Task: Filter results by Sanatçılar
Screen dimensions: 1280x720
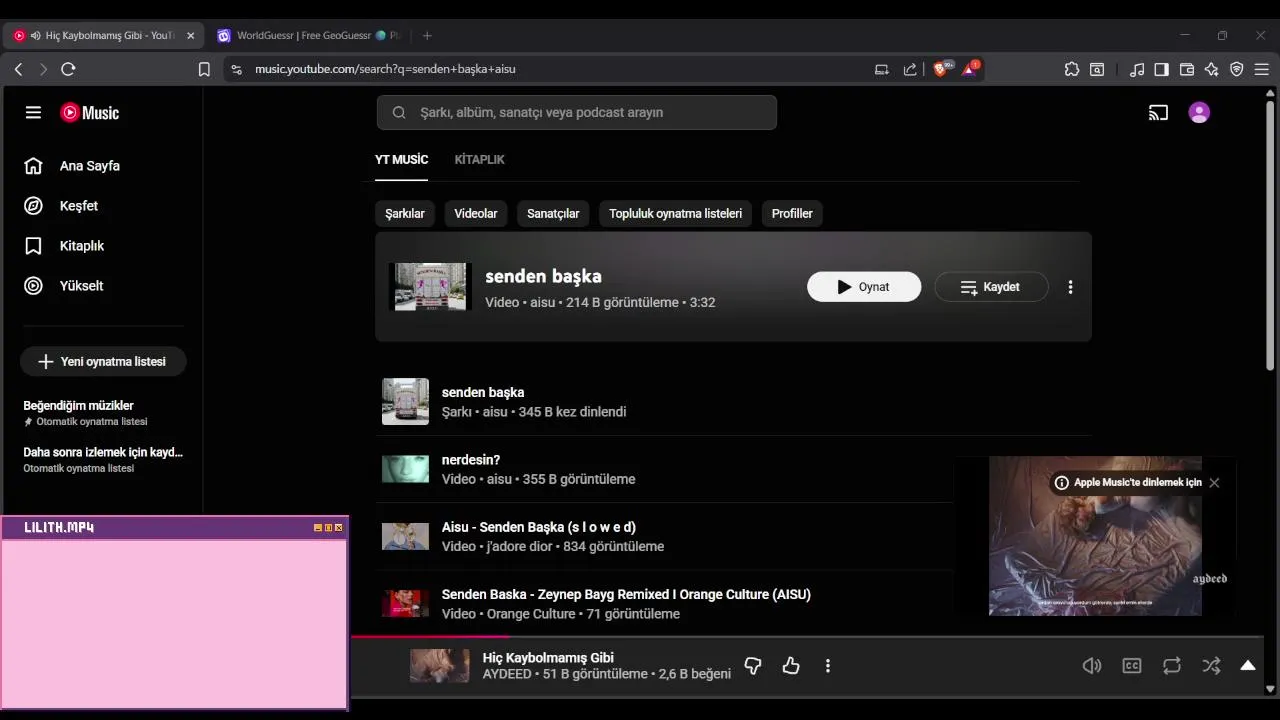Action: click(x=553, y=214)
